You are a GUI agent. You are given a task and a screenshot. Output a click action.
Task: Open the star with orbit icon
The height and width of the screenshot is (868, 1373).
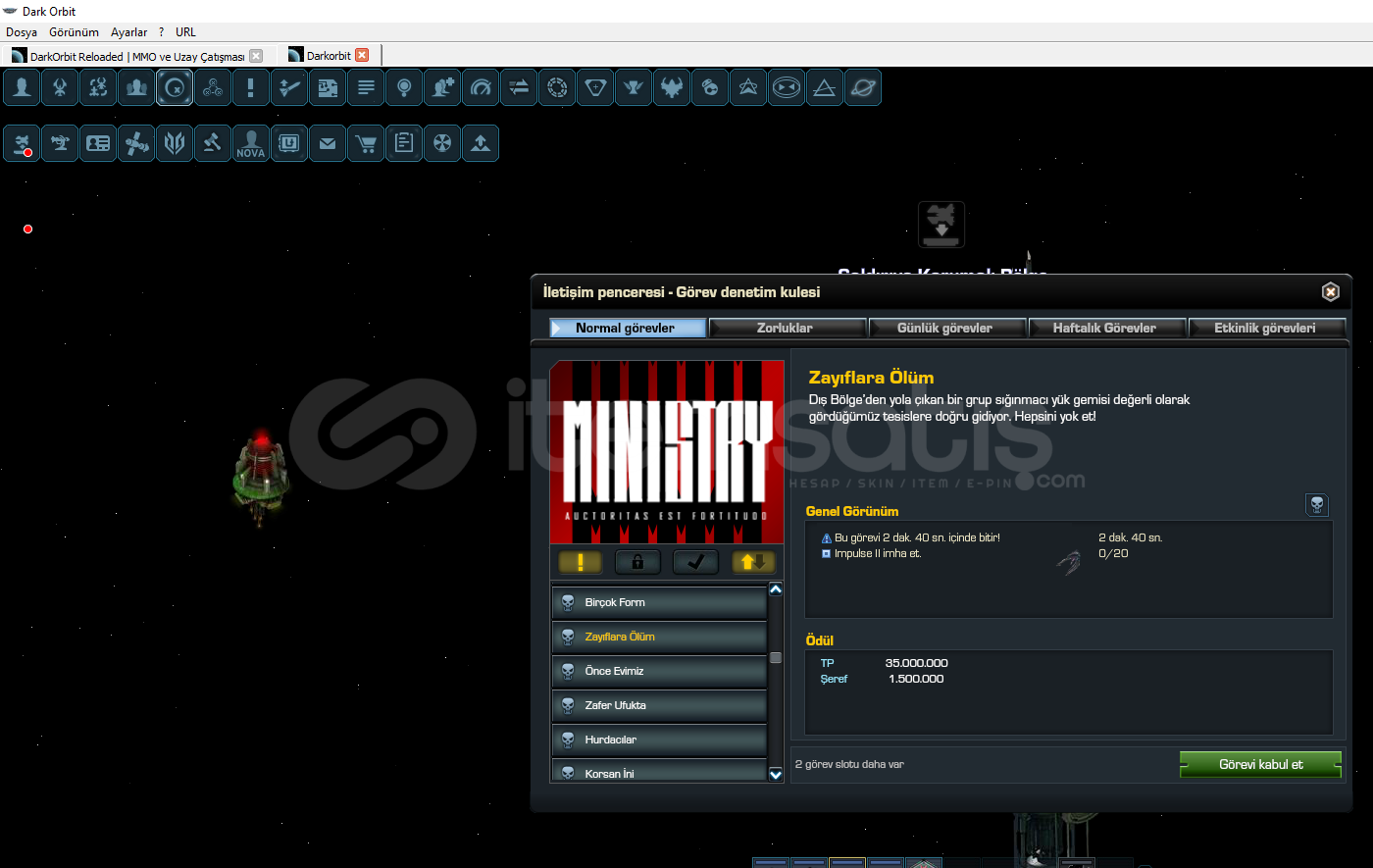pos(748,87)
